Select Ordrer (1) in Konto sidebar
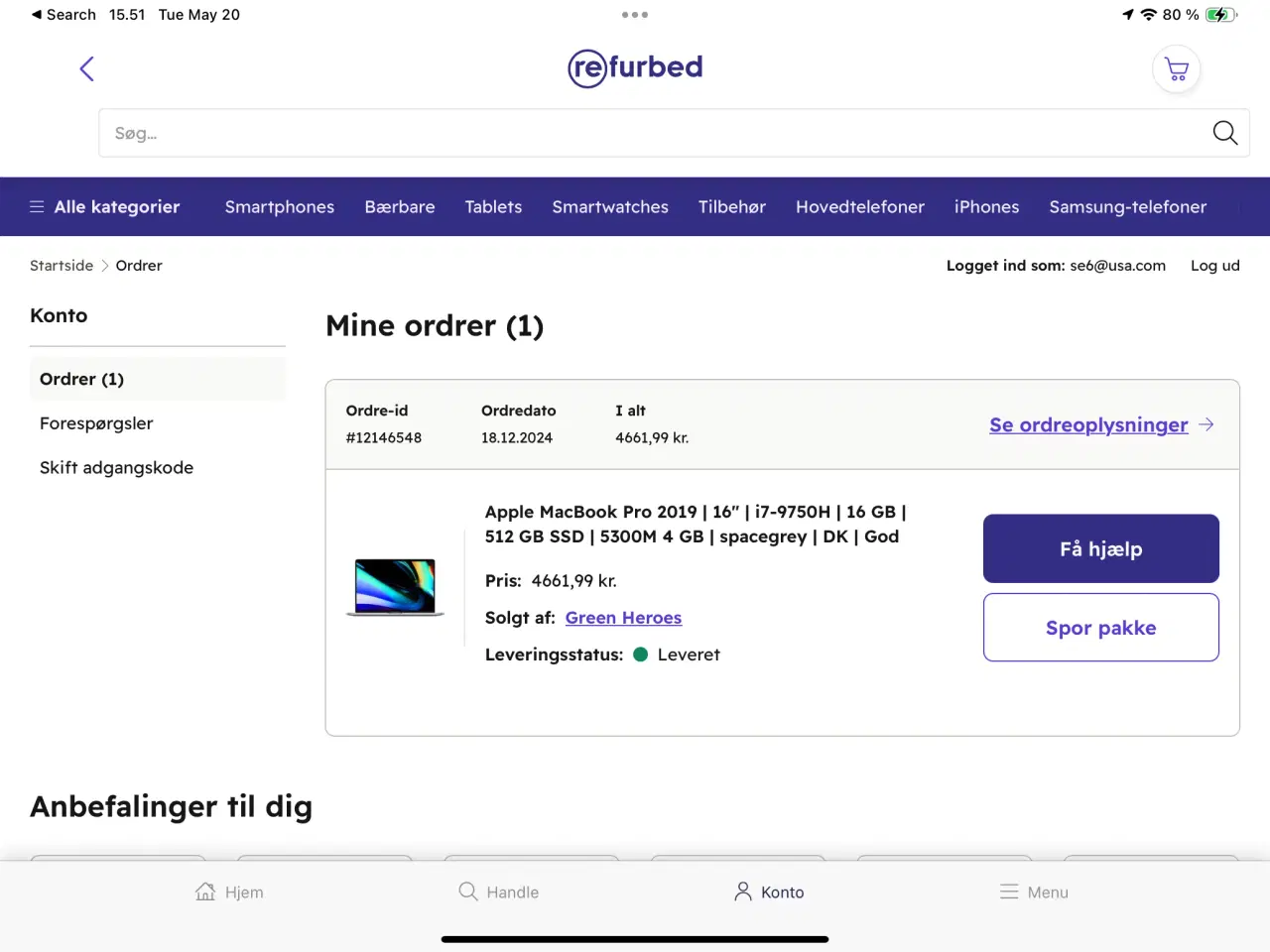1270x952 pixels. pos(158,379)
